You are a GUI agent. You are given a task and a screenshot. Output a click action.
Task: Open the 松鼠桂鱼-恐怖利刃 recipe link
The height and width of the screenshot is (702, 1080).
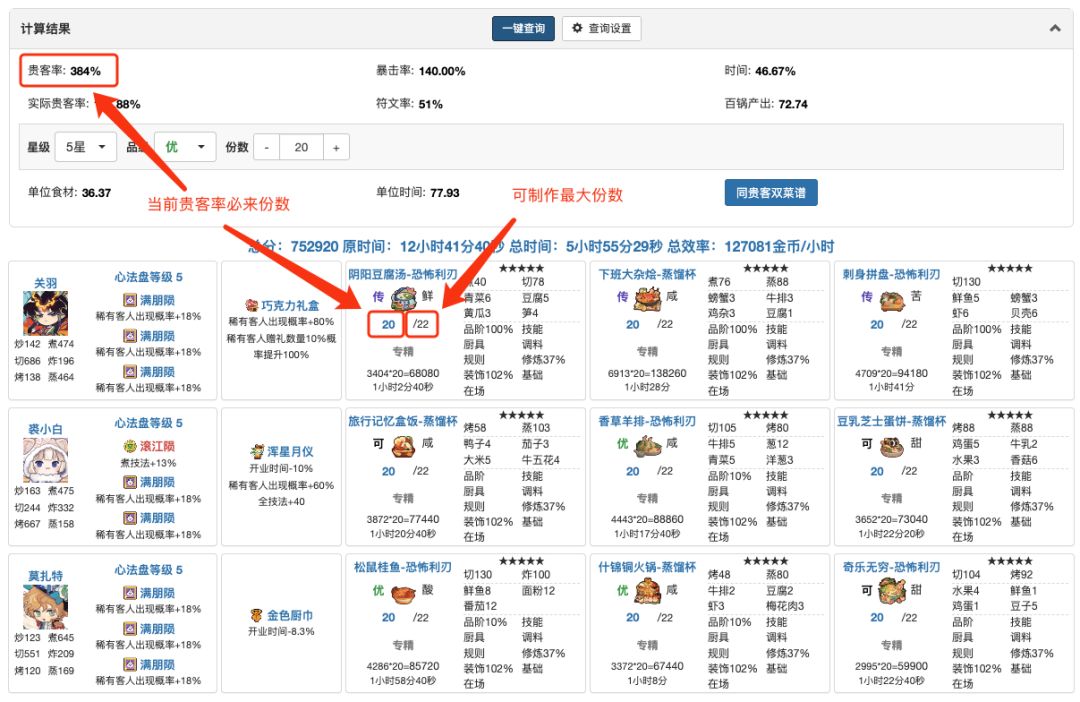(403, 567)
